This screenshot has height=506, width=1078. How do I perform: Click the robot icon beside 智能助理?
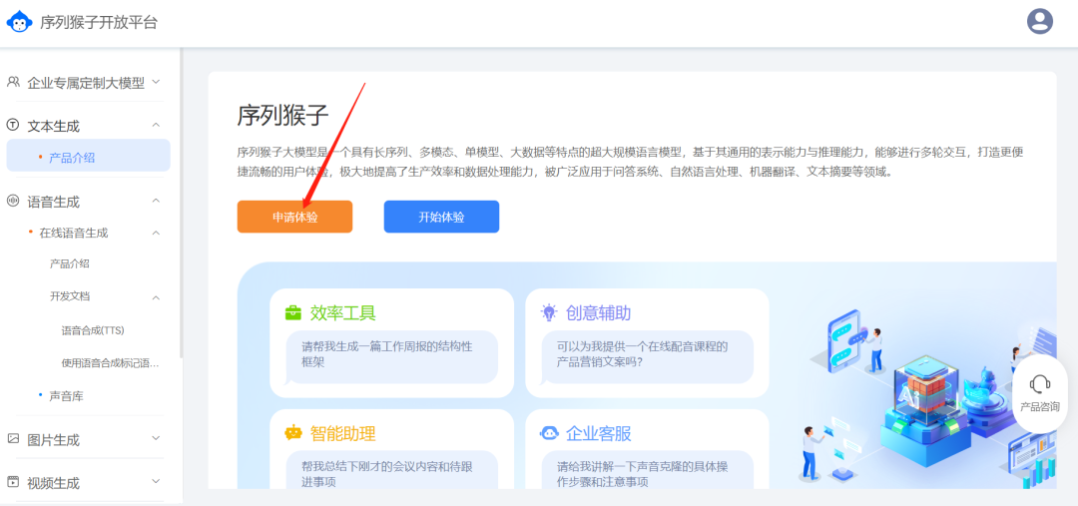[293, 433]
